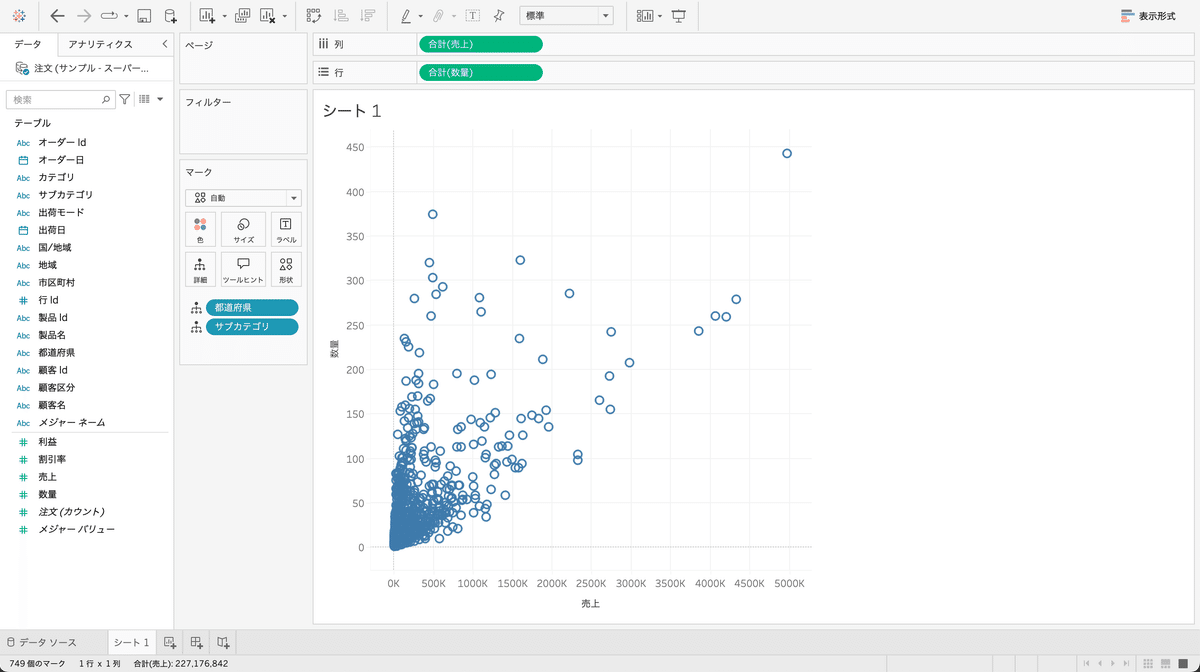Click the Replay animation icon
This screenshot has height=672, width=1200.
[x=110, y=16]
